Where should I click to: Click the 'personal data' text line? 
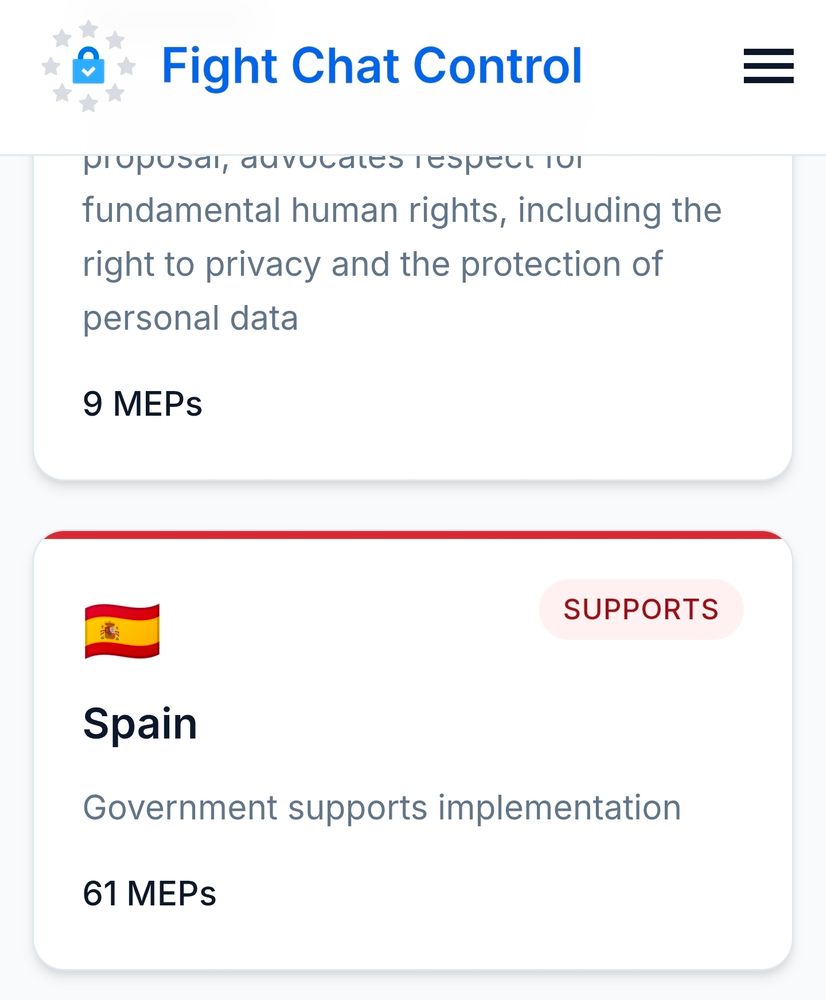tap(190, 319)
